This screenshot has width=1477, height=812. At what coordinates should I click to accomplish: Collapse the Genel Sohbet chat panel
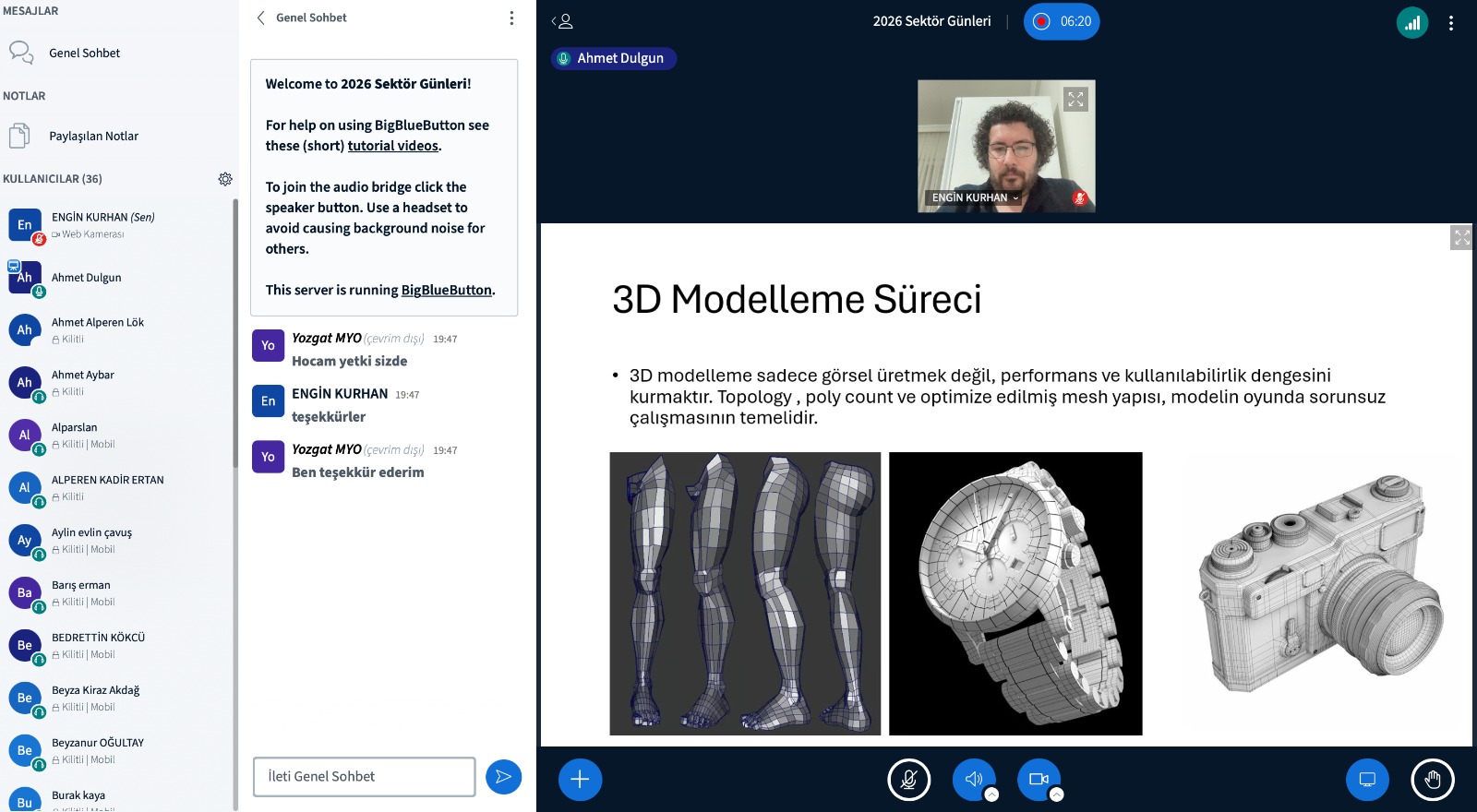click(x=302, y=18)
